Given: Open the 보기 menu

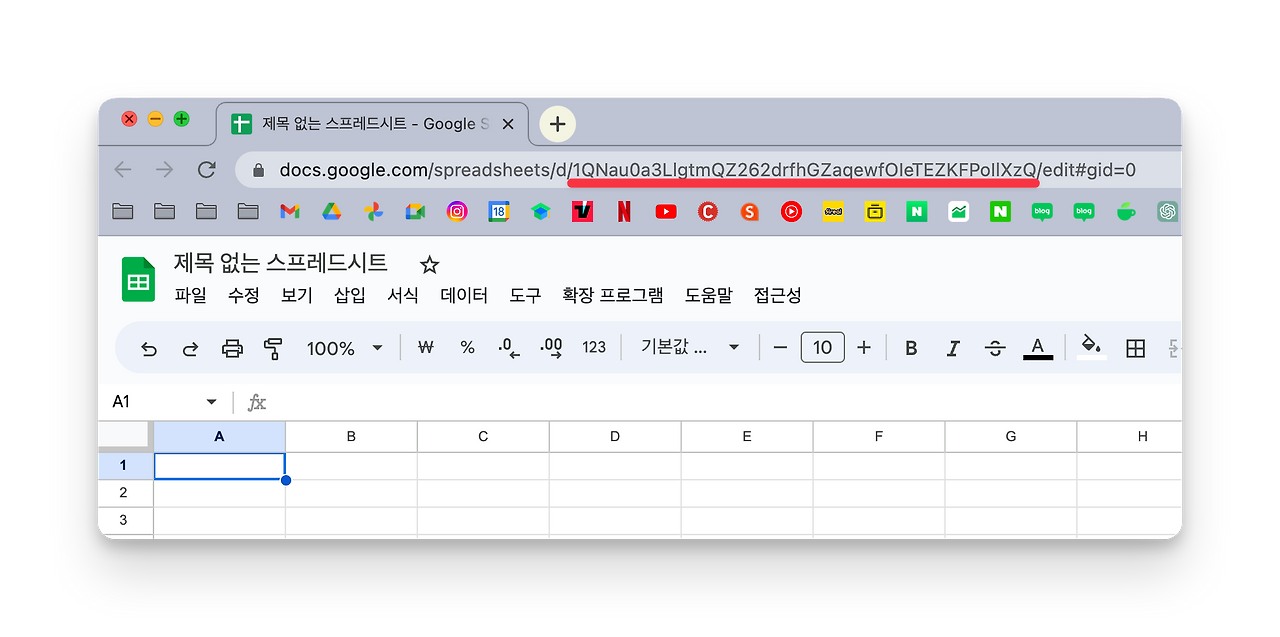Looking at the screenshot, I should 297,296.
